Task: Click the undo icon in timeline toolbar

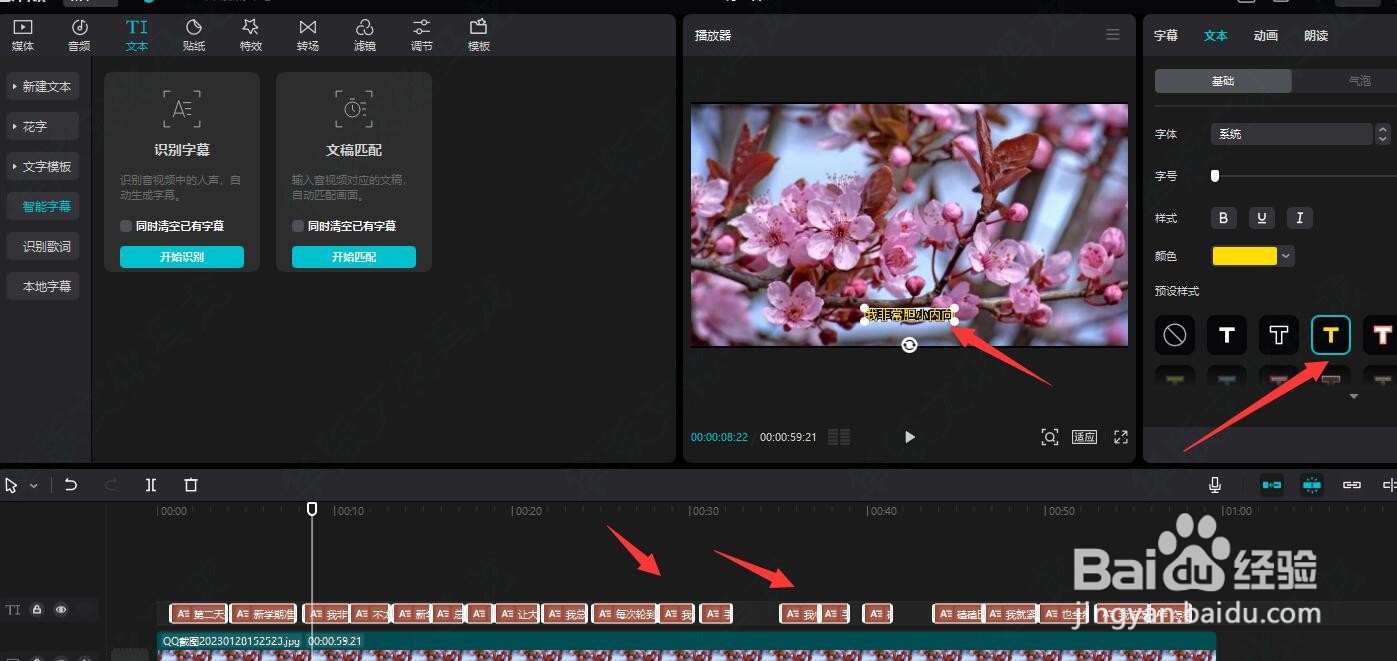Action: 71,485
